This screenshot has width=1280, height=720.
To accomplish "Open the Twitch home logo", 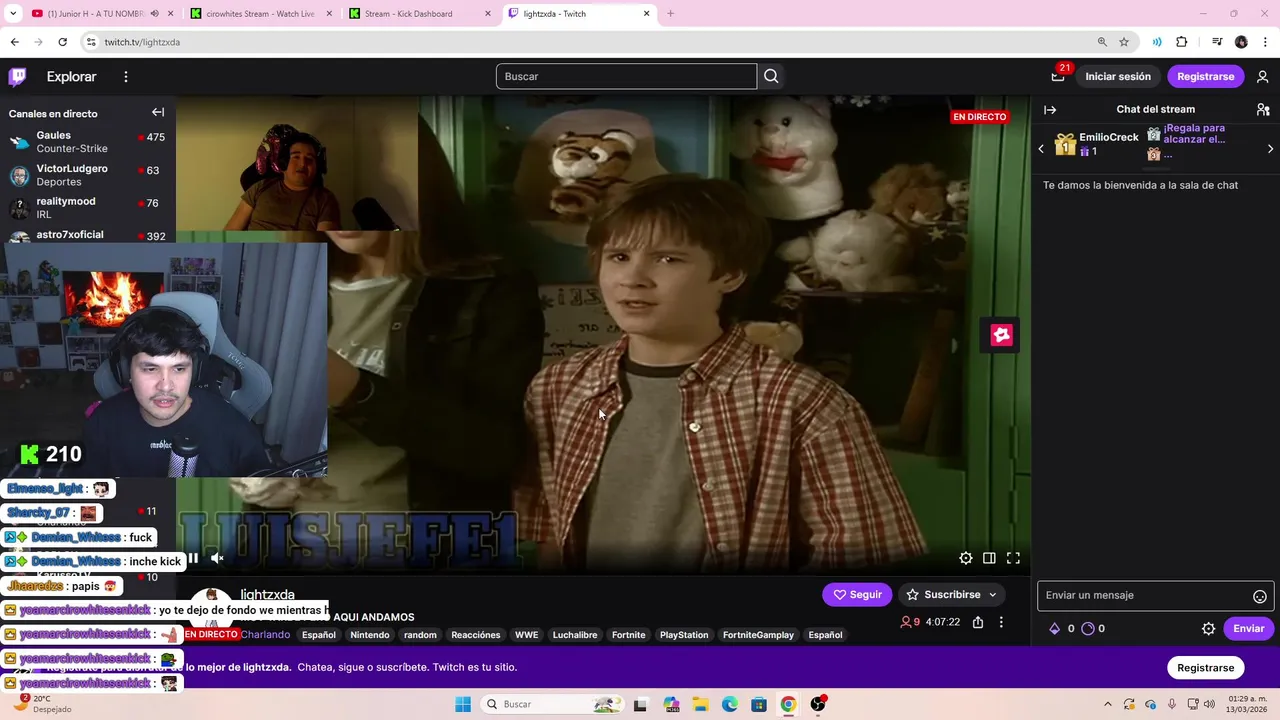I will coord(17,76).
